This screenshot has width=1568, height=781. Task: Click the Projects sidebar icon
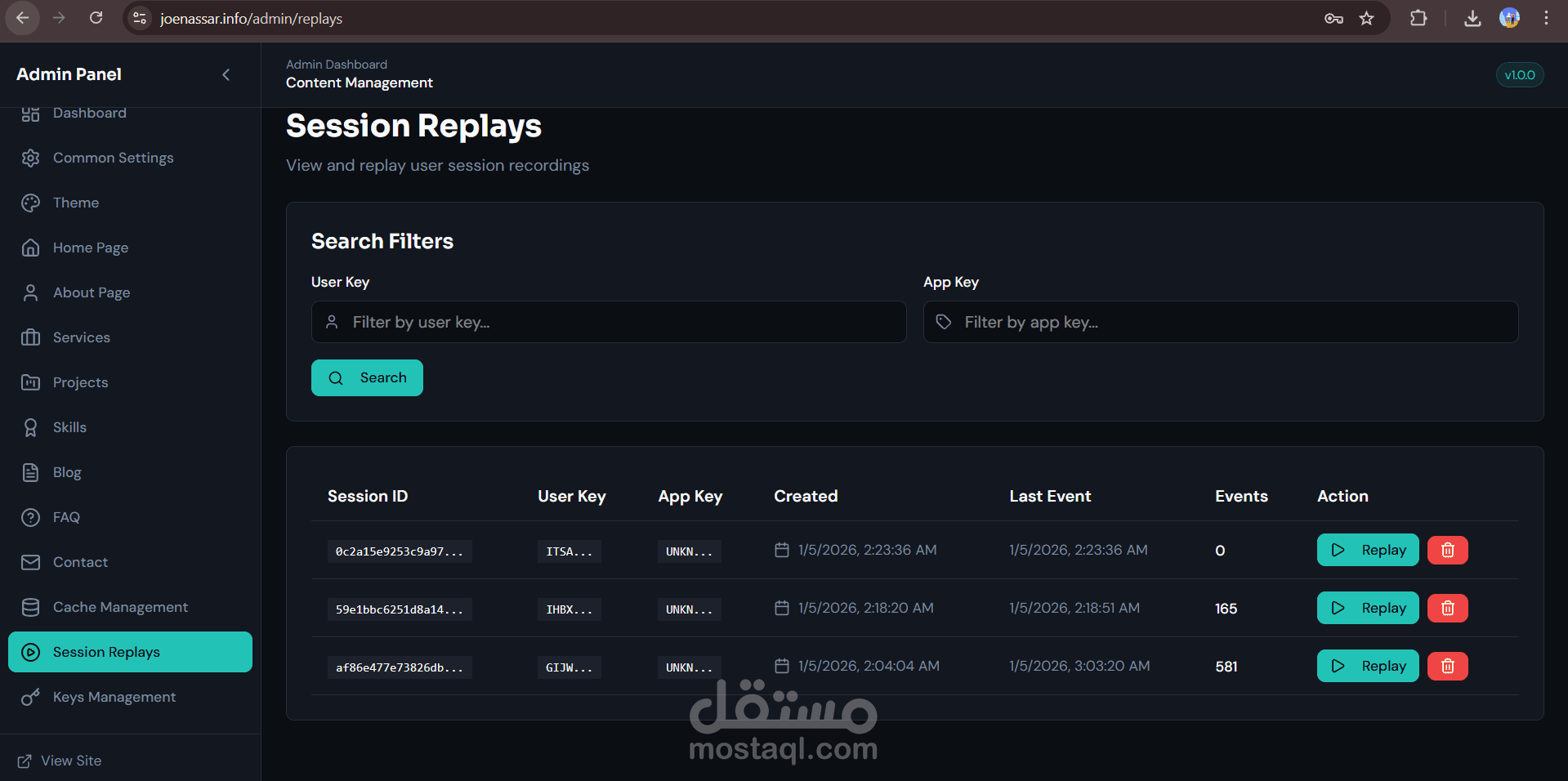pos(30,382)
